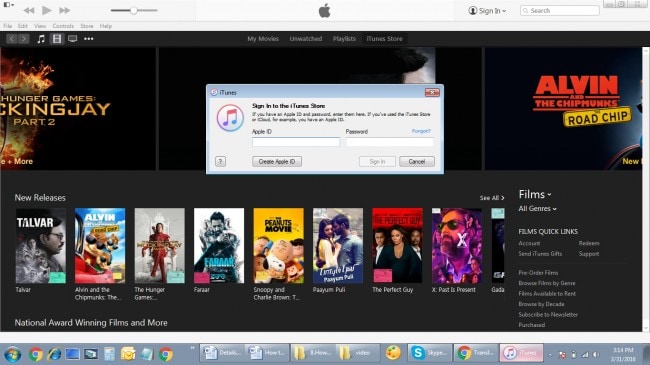Click the iTunes search field
This screenshot has width=650, height=365.
560,10
